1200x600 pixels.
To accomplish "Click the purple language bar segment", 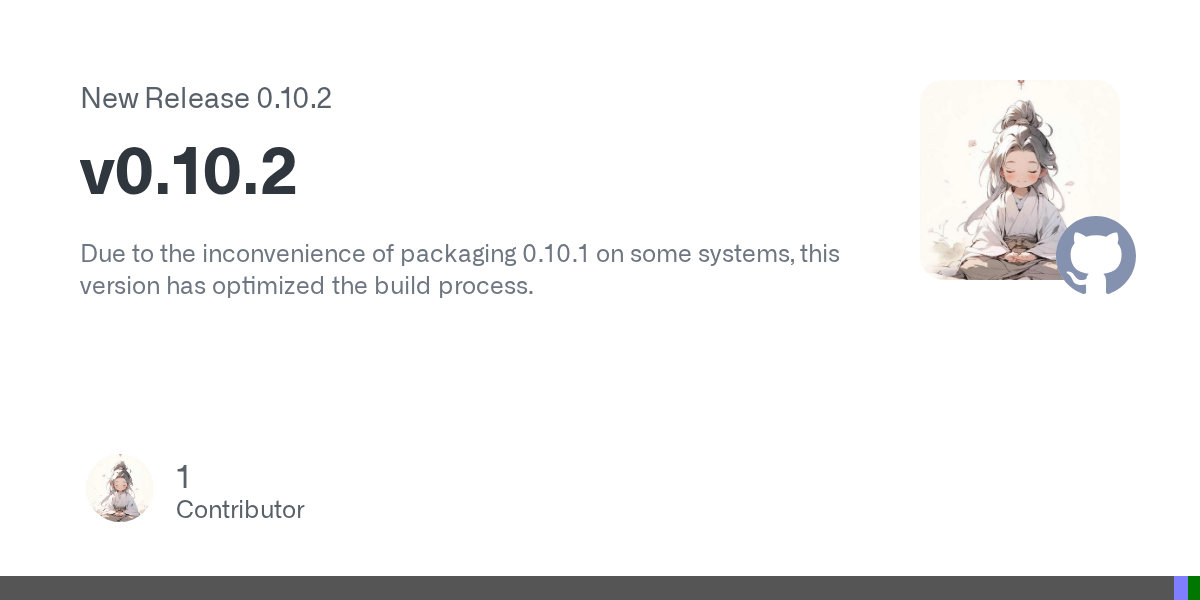I will click(x=1180, y=588).
